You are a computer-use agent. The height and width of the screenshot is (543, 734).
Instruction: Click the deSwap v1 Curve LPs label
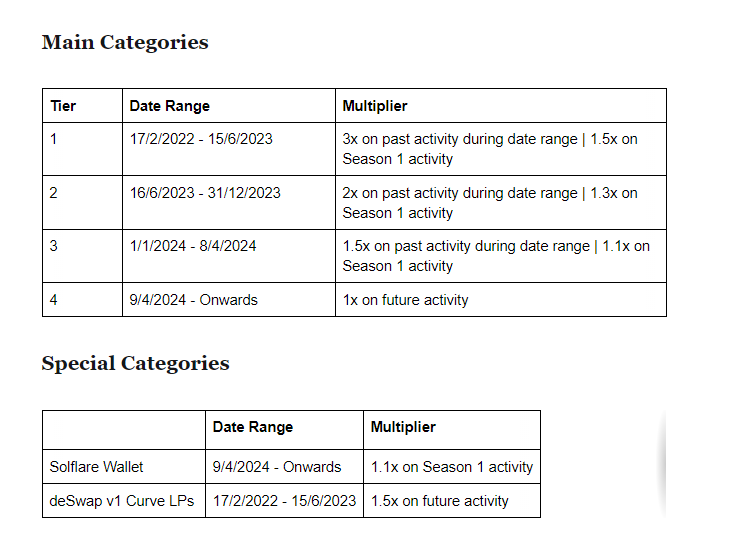pyautogui.click(x=124, y=501)
